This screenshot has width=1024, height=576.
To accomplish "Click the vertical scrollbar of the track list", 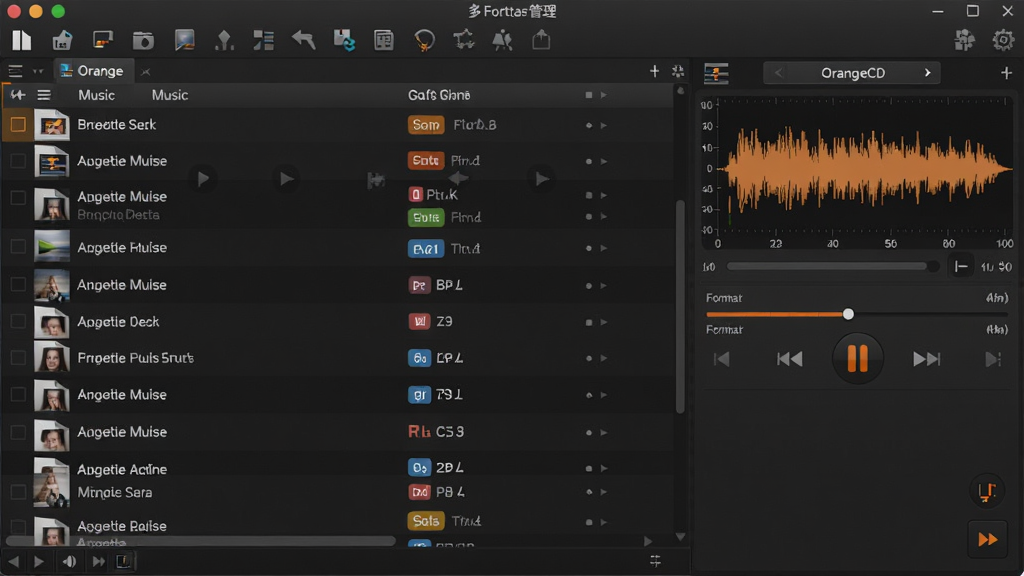I will coord(680,307).
